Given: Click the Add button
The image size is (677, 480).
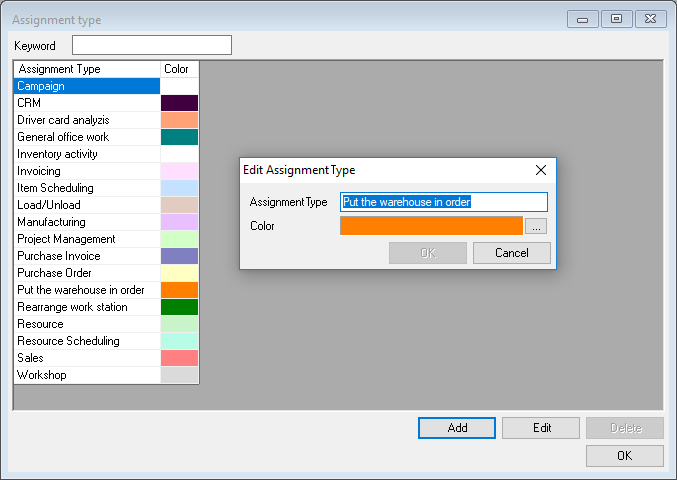Looking at the screenshot, I should 457,428.
